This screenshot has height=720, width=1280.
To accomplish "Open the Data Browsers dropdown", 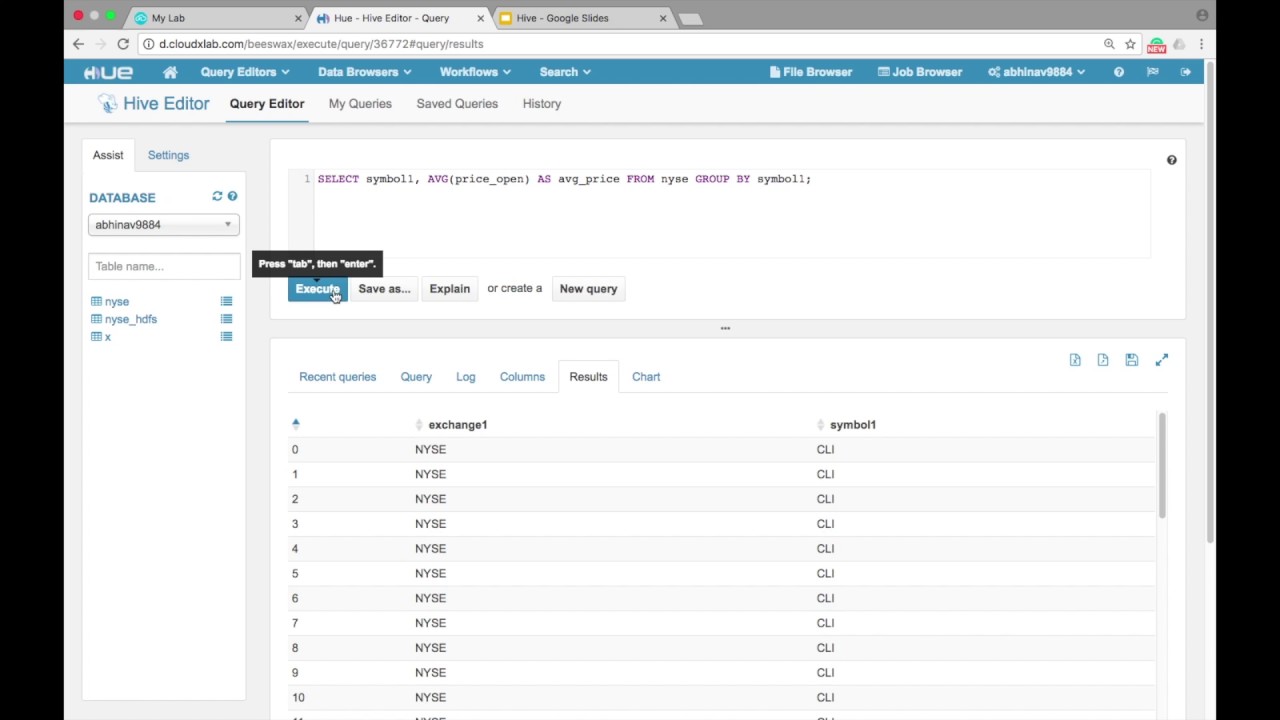I will click(364, 72).
